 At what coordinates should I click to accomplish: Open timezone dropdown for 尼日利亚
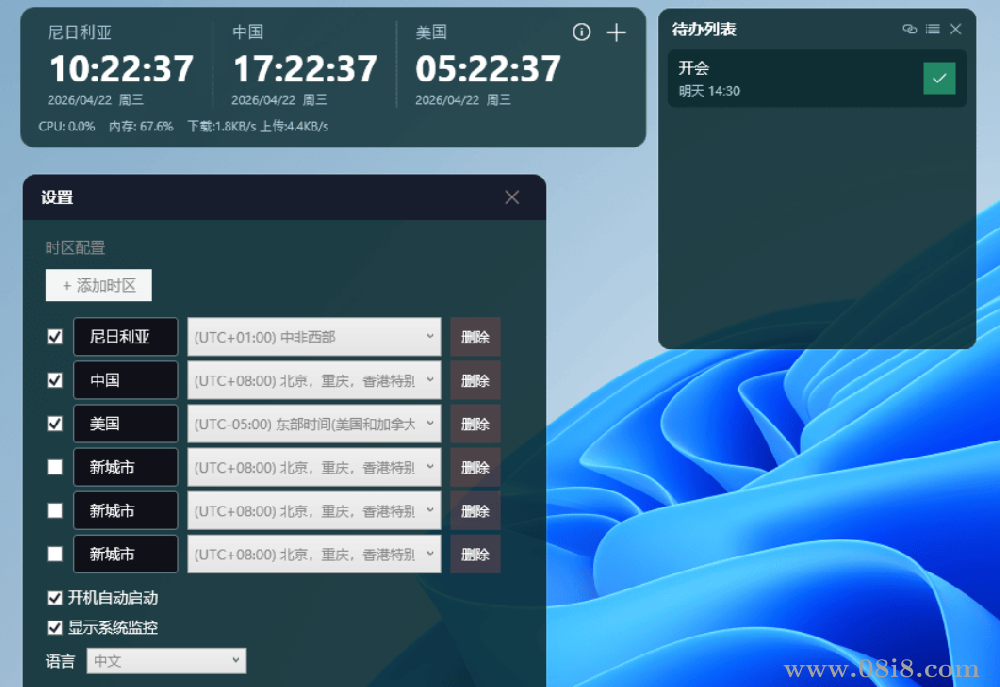coord(314,337)
